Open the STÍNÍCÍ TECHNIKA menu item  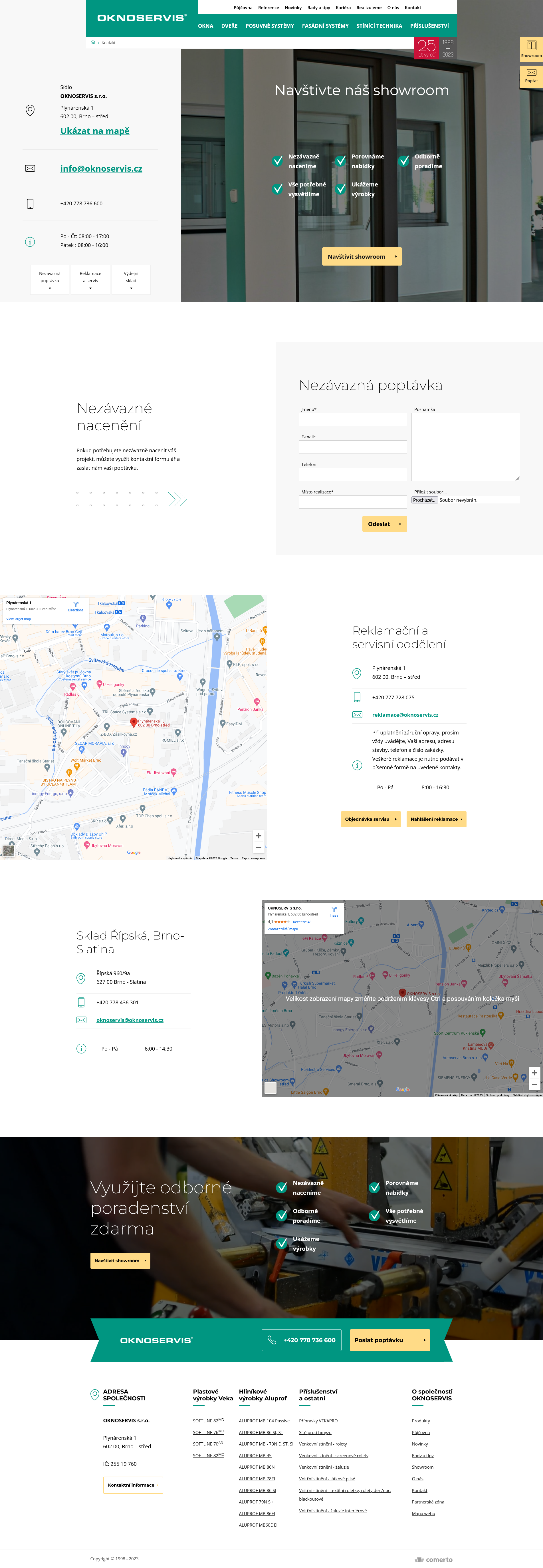(379, 26)
